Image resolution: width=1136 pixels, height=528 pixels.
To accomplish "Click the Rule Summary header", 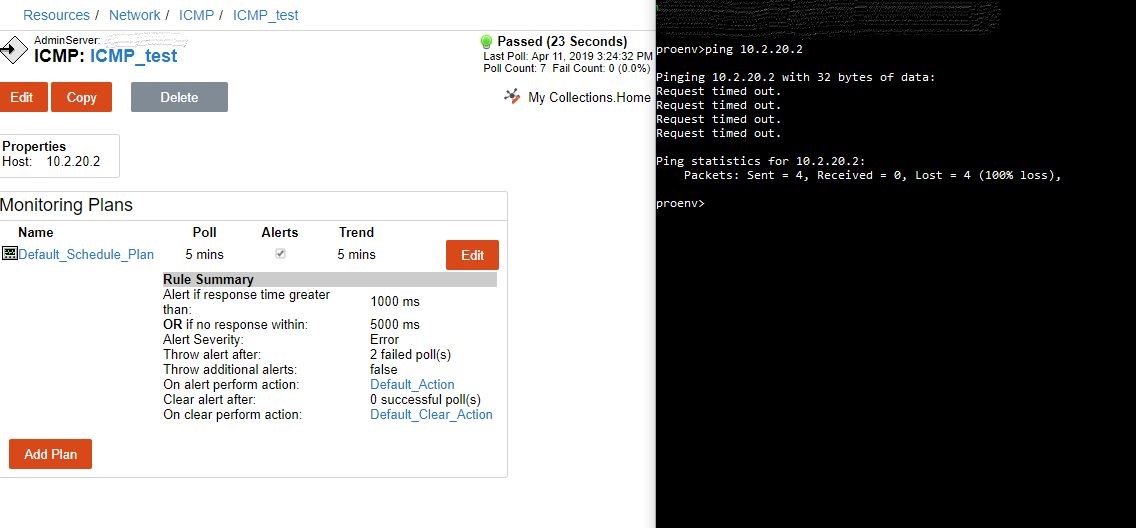I will (330, 280).
